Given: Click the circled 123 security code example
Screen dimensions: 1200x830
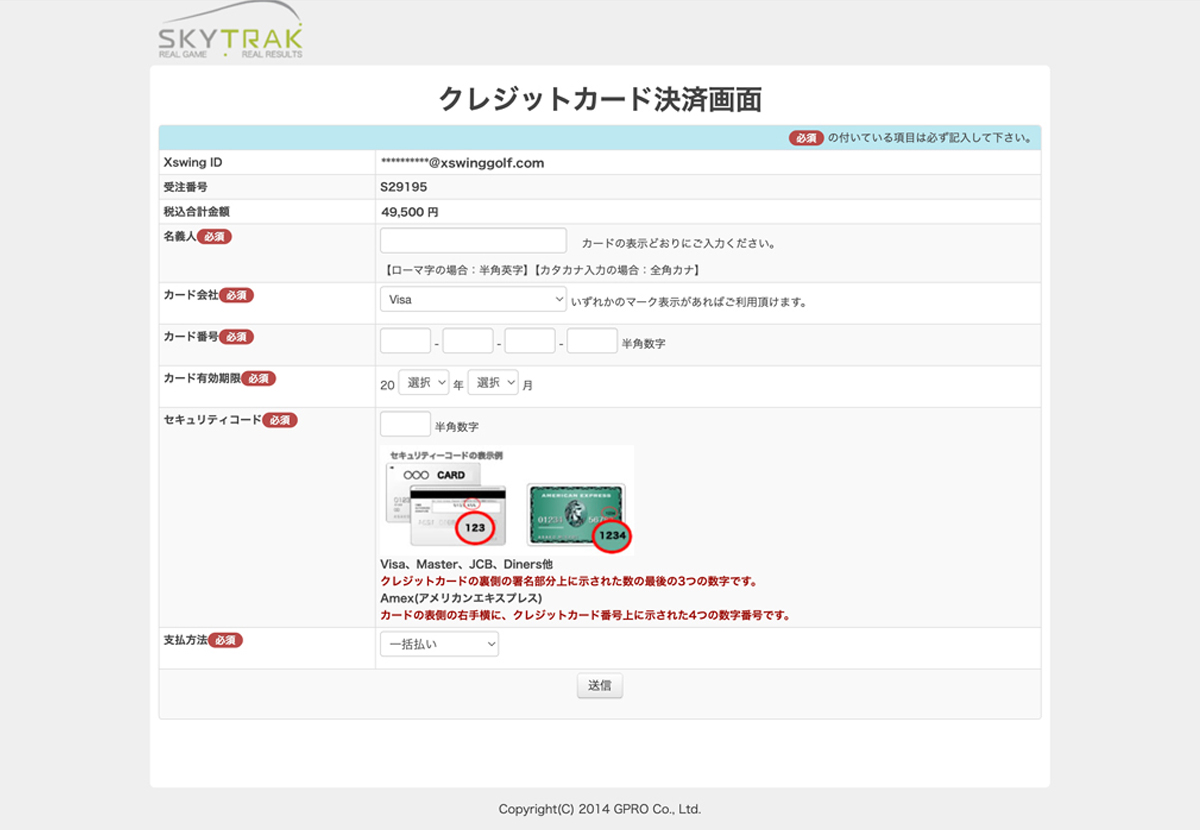Looking at the screenshot, I should [x=476, y=527].
